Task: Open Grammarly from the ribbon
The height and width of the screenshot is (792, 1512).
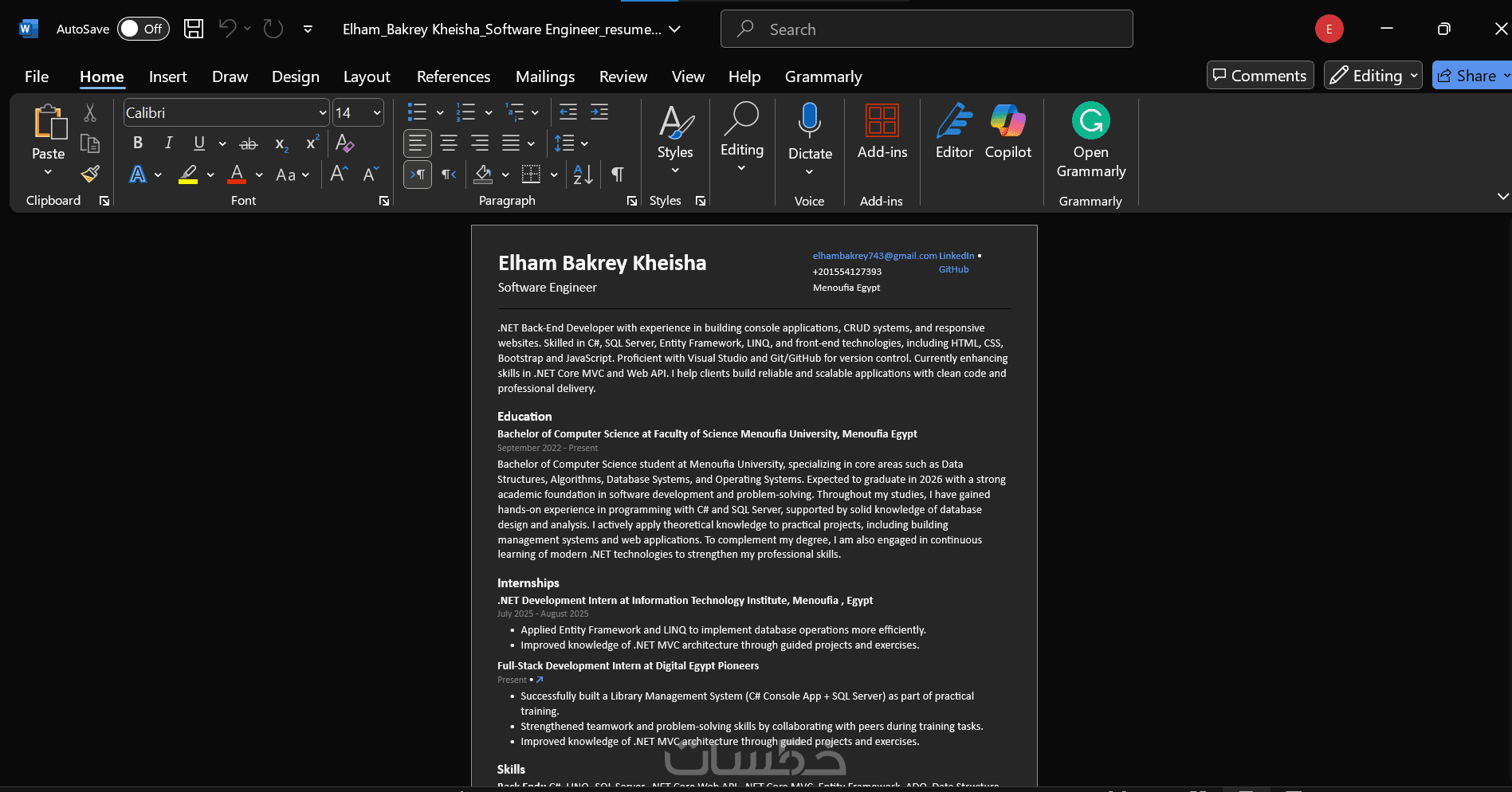Action: pyautogui.click(x=1090, y=141)
